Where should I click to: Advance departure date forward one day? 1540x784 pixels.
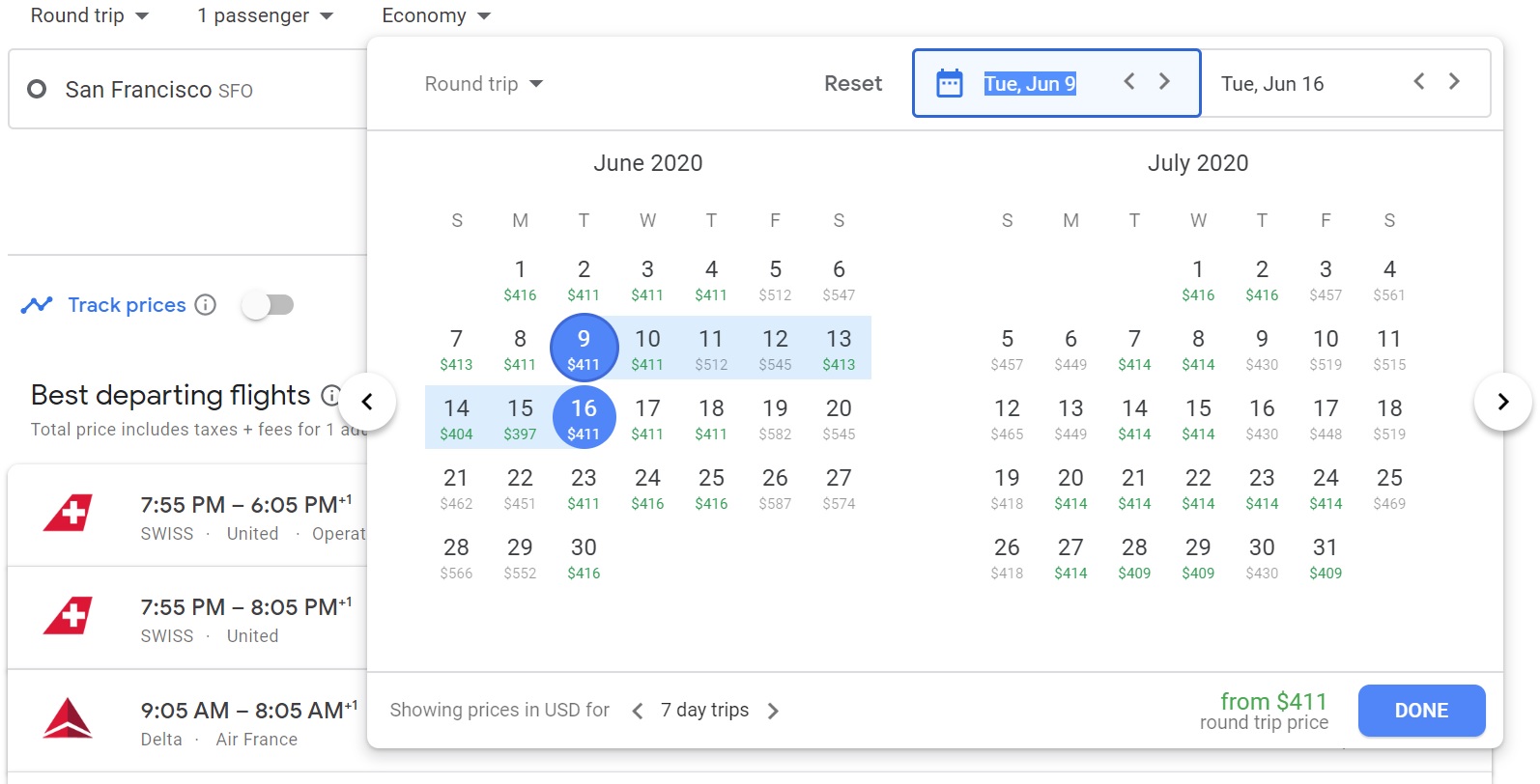point(1164,82)
